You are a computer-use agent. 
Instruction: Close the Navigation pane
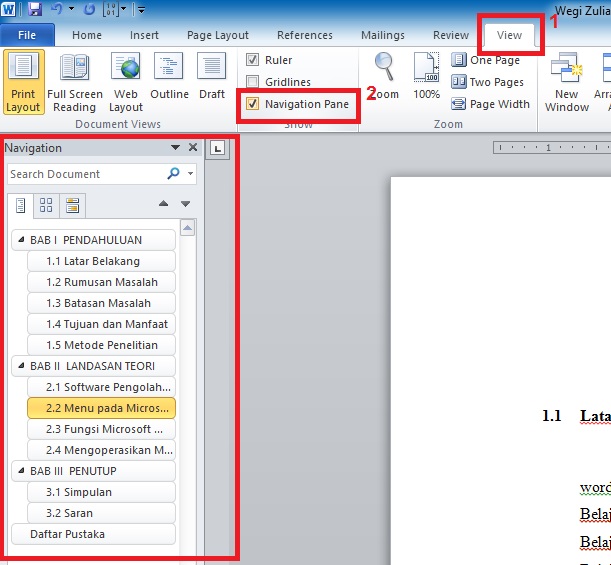pyautogui.click(x=192, y=147)
